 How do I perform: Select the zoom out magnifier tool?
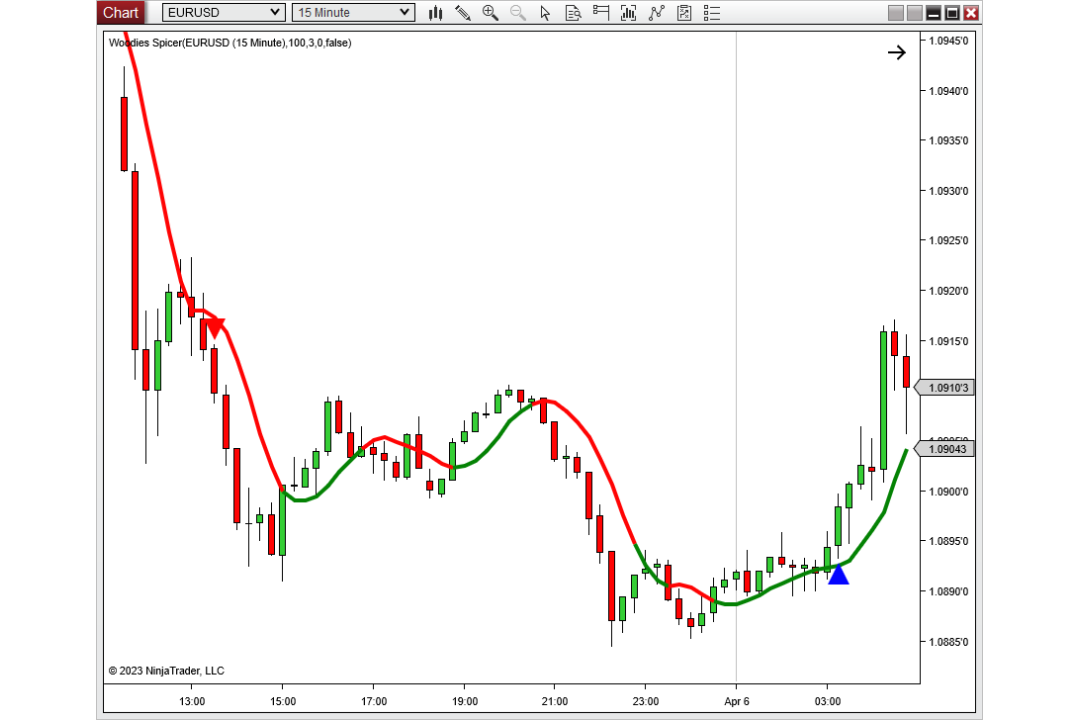[x=518, y=12]
